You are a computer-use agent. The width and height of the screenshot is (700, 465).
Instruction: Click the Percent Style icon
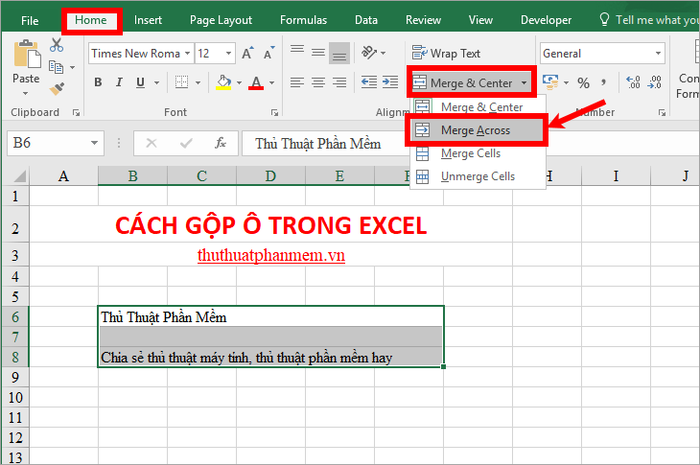[x=583, y=83]
